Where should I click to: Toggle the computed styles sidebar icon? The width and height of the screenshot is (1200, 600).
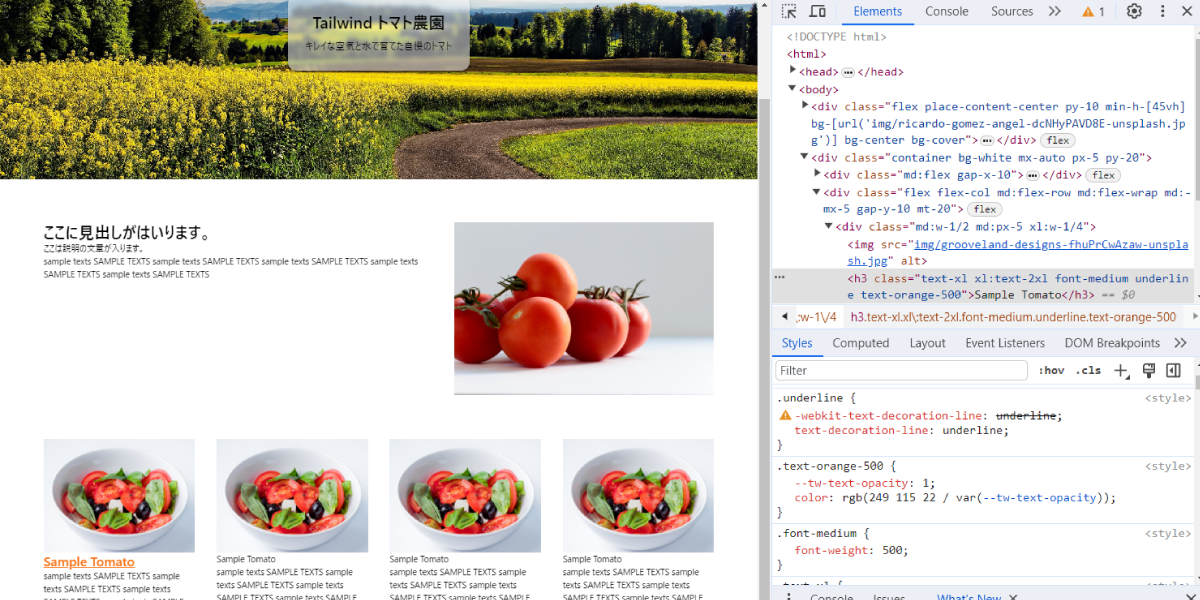click(x=1173, y=371)
